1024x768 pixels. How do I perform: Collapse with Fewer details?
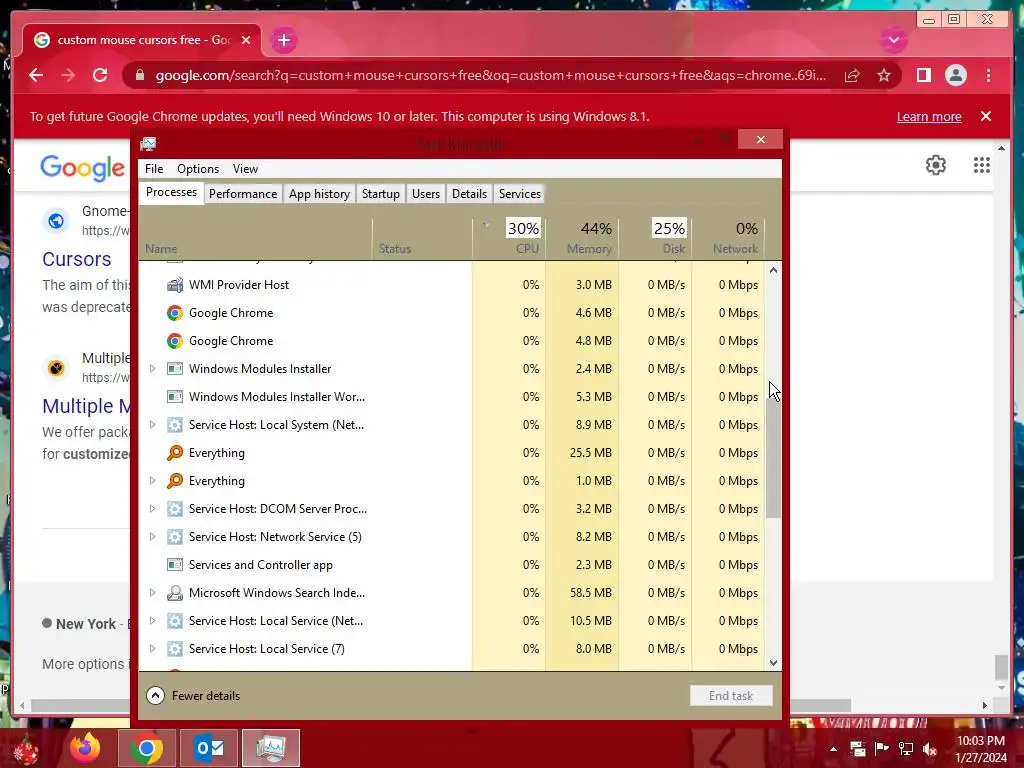click(193, 696)
